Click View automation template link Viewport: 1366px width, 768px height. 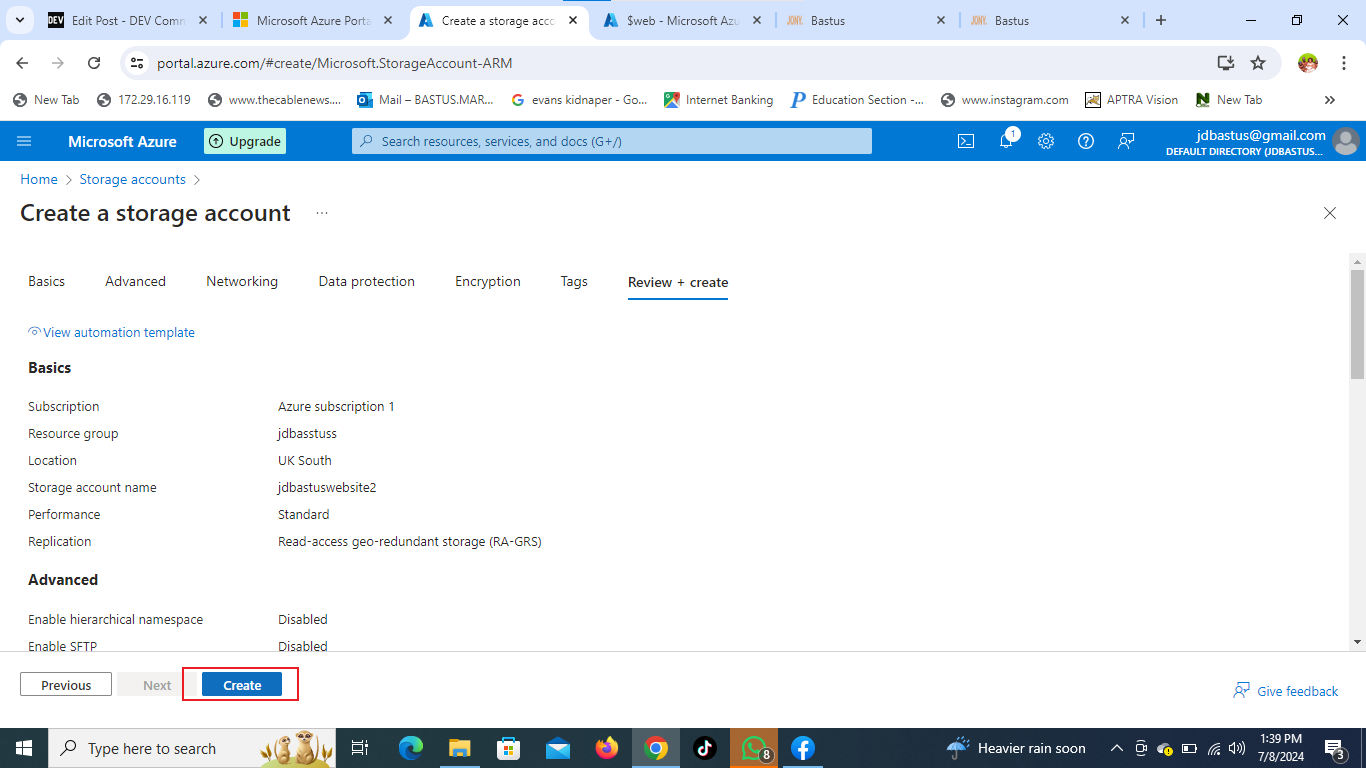click(112, 333)
